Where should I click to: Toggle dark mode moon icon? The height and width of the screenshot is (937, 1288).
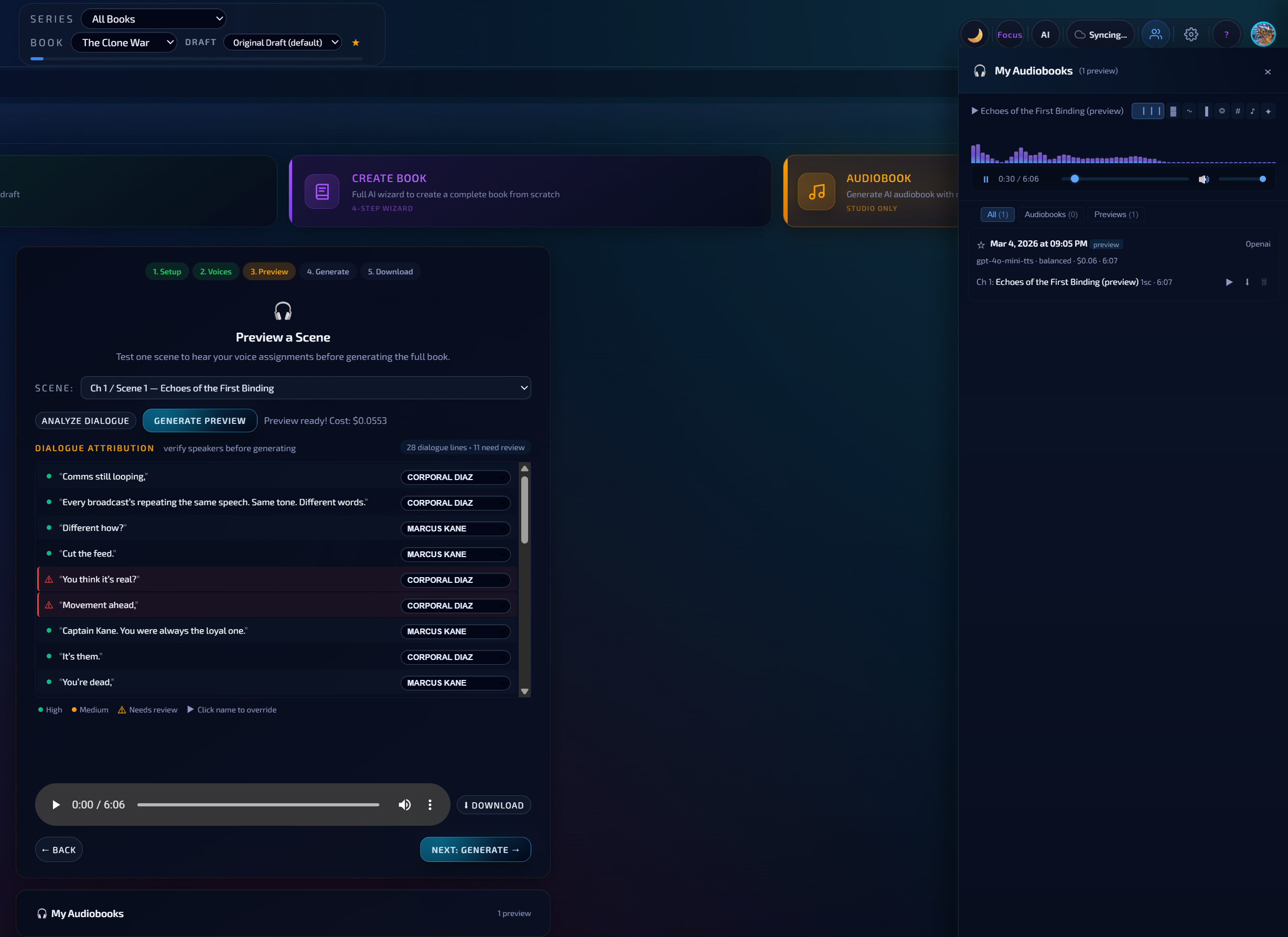coord(974,35)
